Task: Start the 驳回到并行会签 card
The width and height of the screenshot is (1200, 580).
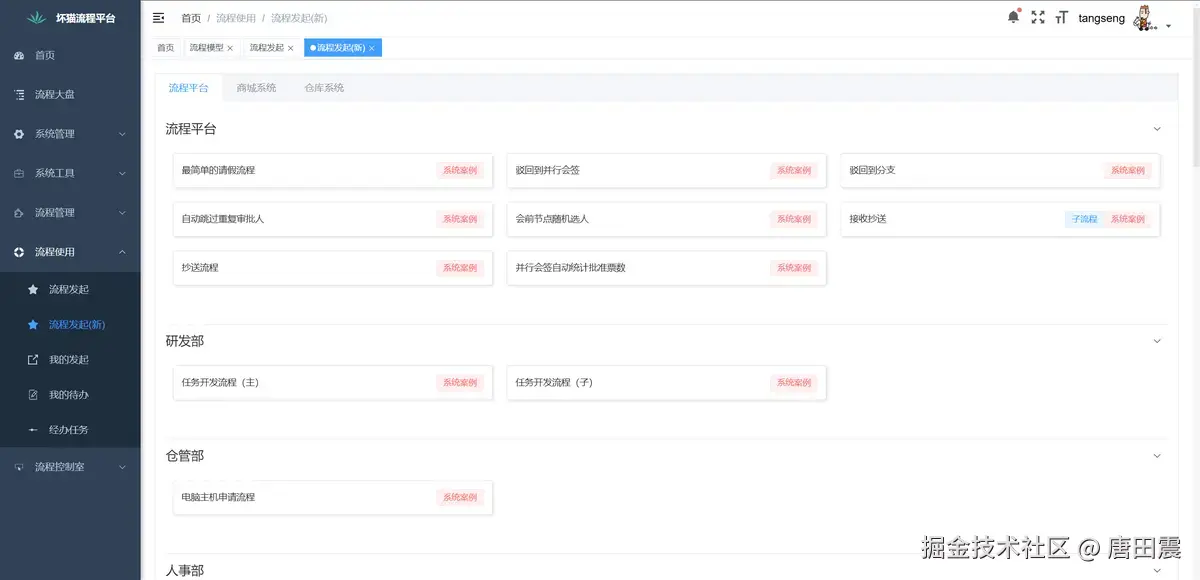Action: tap(667, 170)
